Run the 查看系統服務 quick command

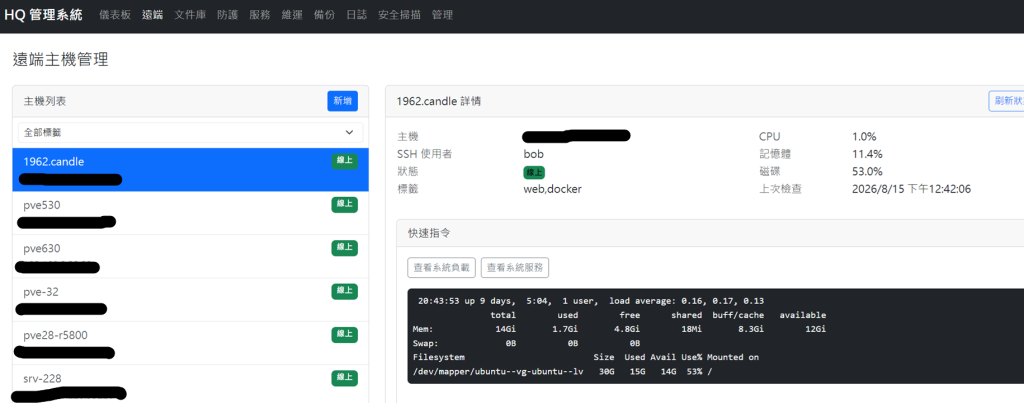515,268
